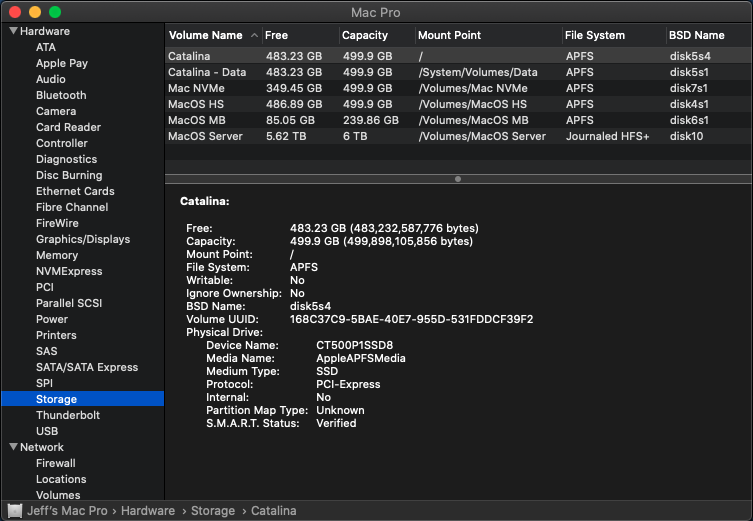This screenshot has width=753, height=521.
Task: Select PCI in the sidebar
Action: [x=45, y=287]
